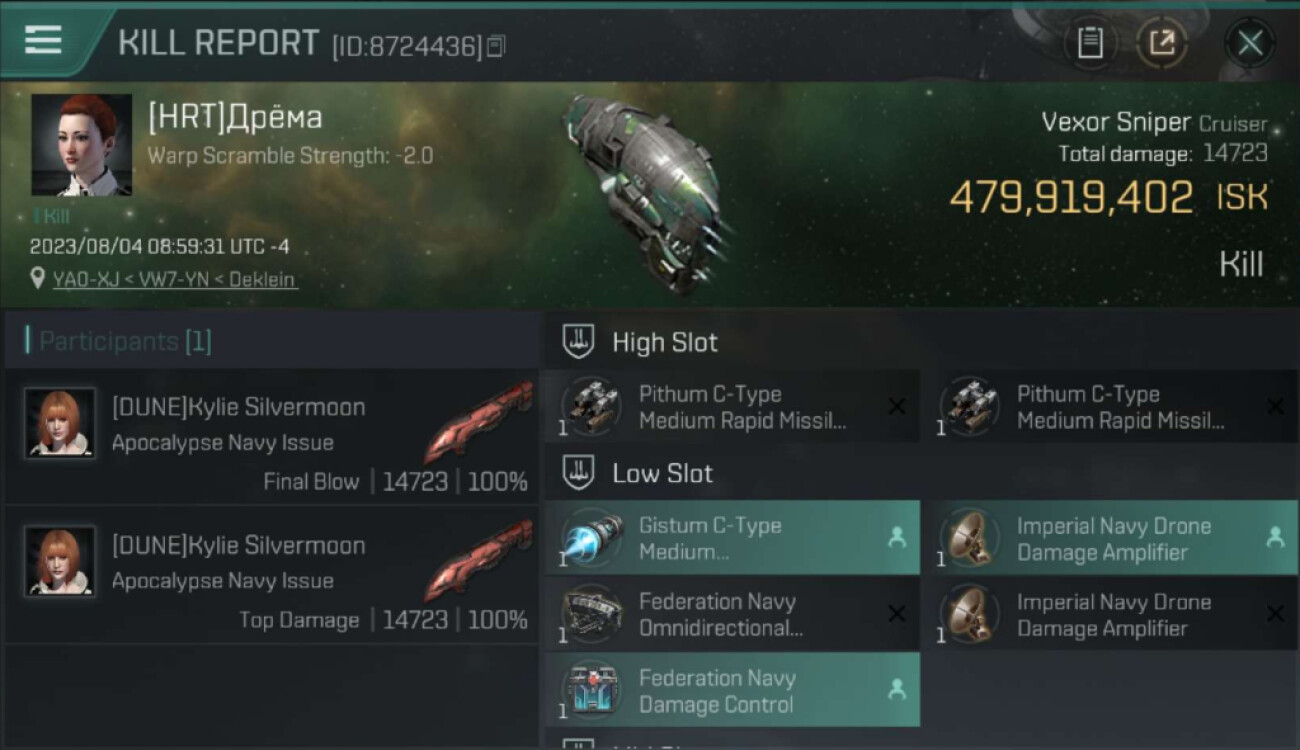
Task: Select the Gistum C-Type Medium module
Action: click(731, 538)
